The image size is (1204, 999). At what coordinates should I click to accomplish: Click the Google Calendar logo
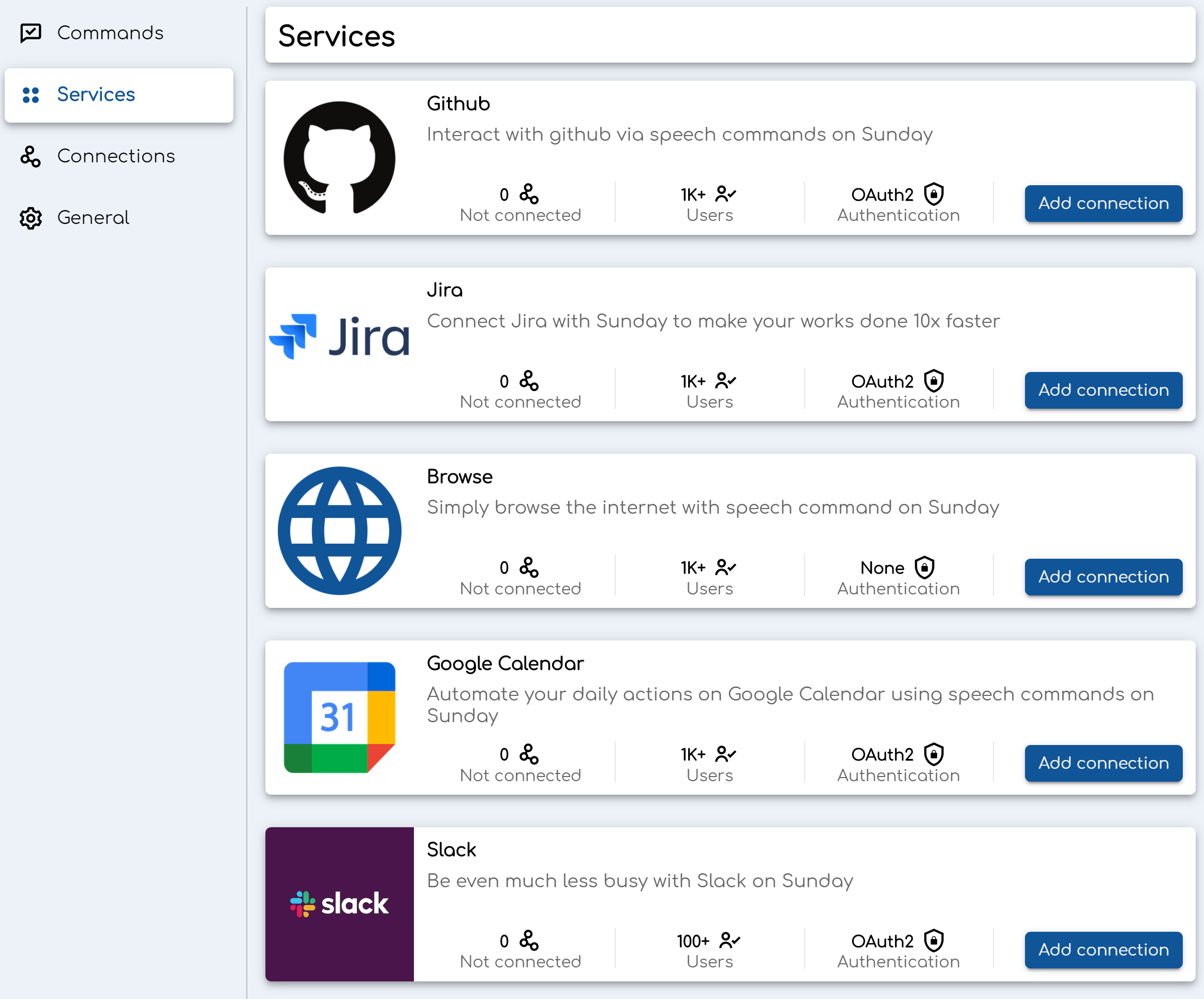[339, 717]
